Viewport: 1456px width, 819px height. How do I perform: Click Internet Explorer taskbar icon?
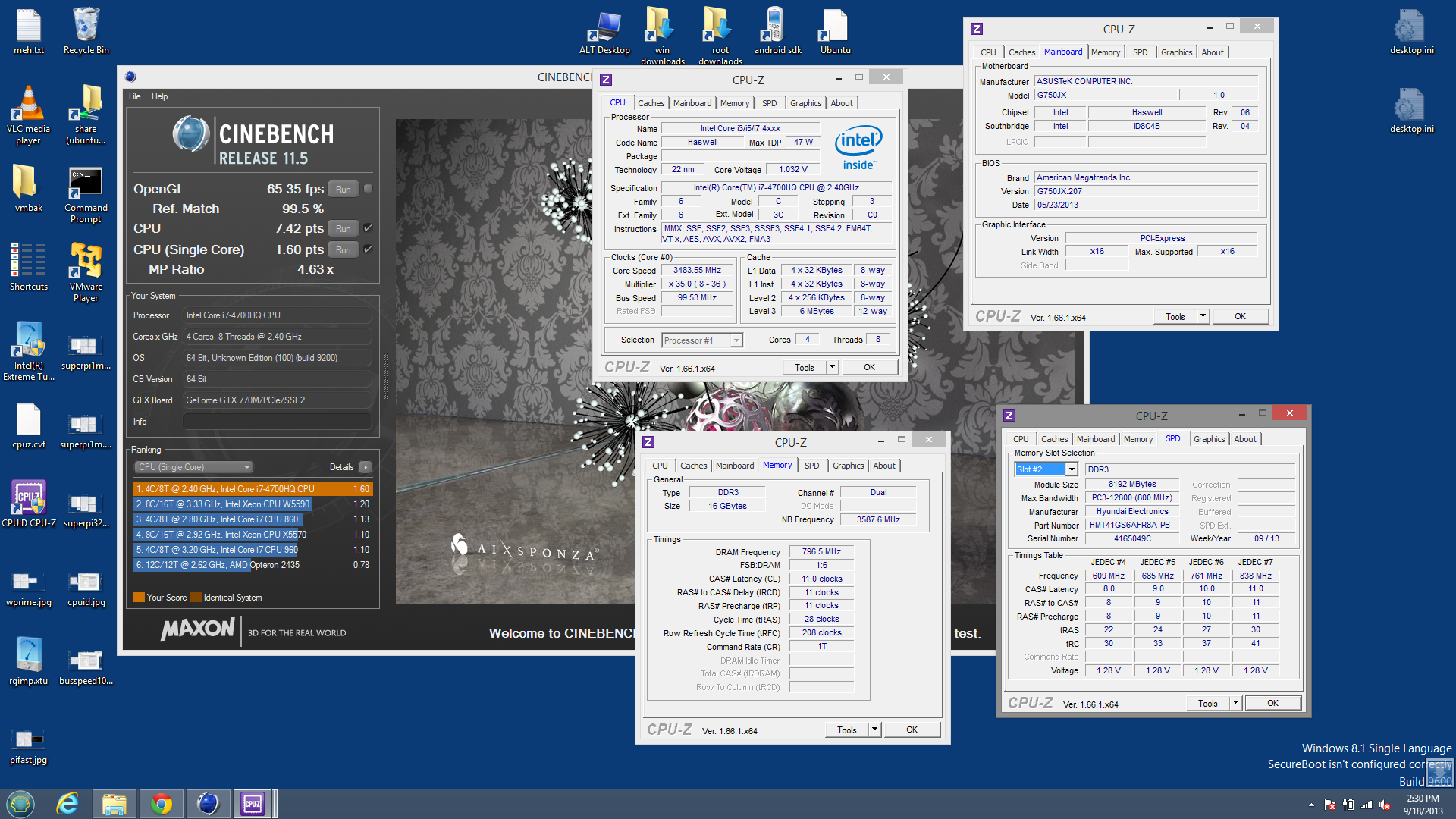67,803
